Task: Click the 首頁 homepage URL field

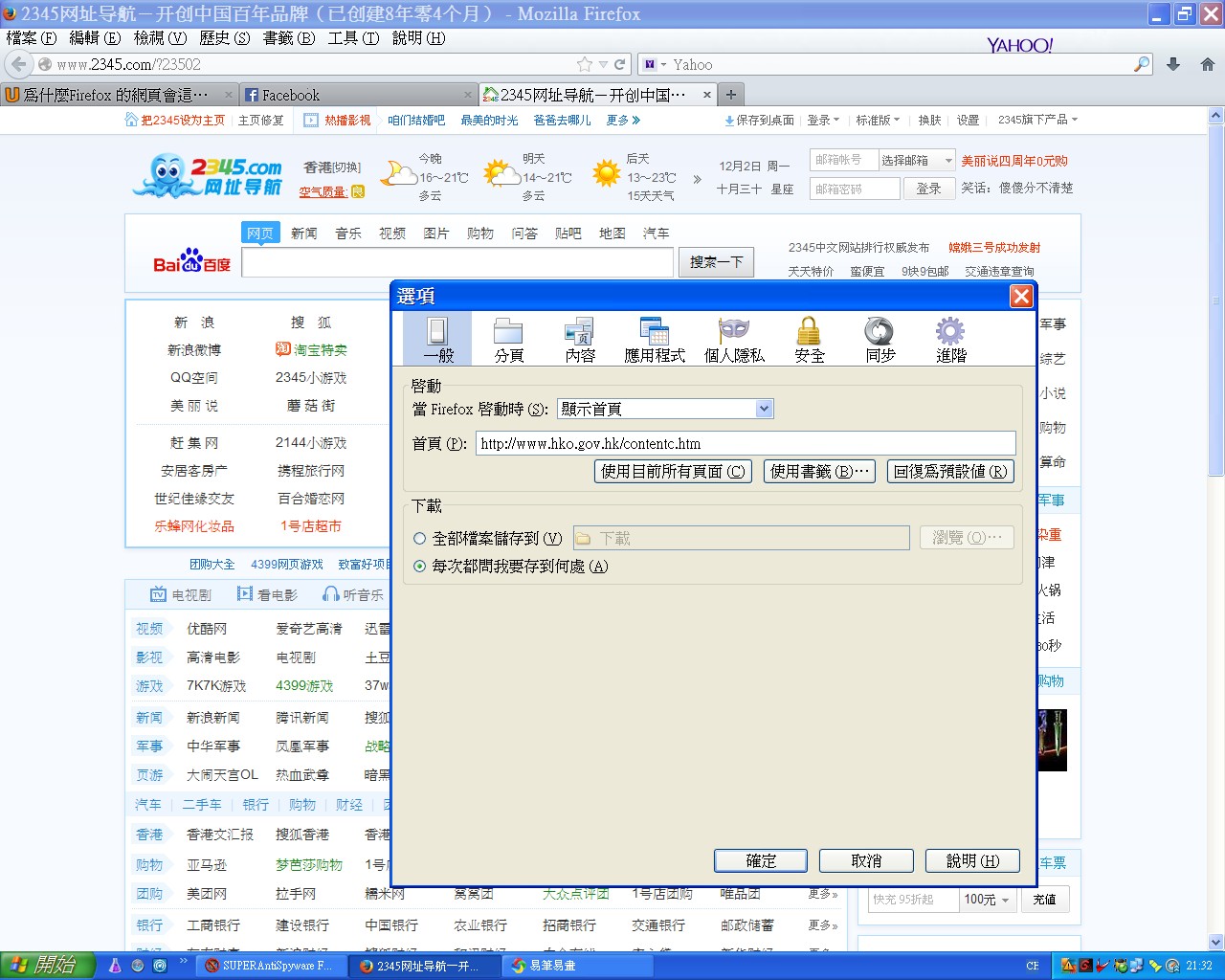Action: point(745,443)
